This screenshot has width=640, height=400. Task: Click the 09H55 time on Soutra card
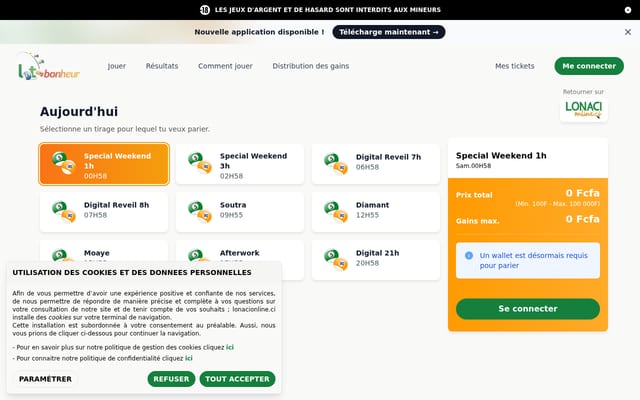[x=231, y=215]
